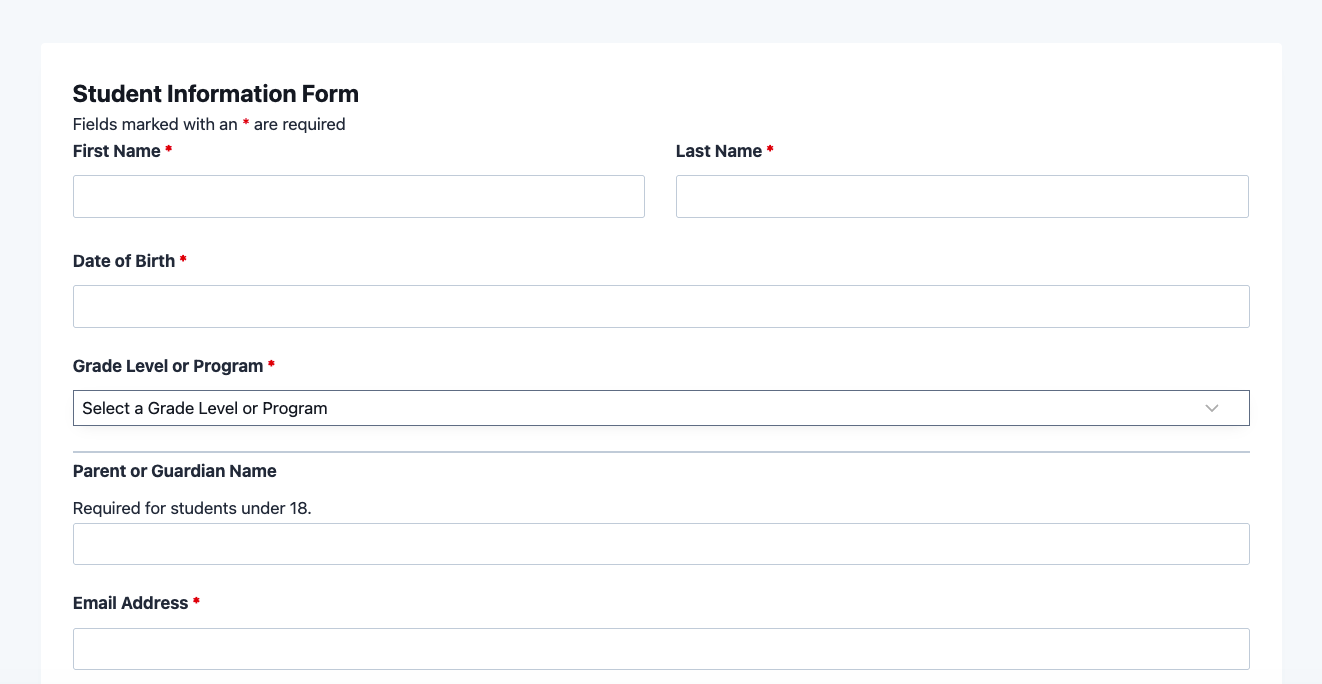Click "Required for students under 18" helper text
Viewport: 1322px width, 684px height.
tap(192, 508)
